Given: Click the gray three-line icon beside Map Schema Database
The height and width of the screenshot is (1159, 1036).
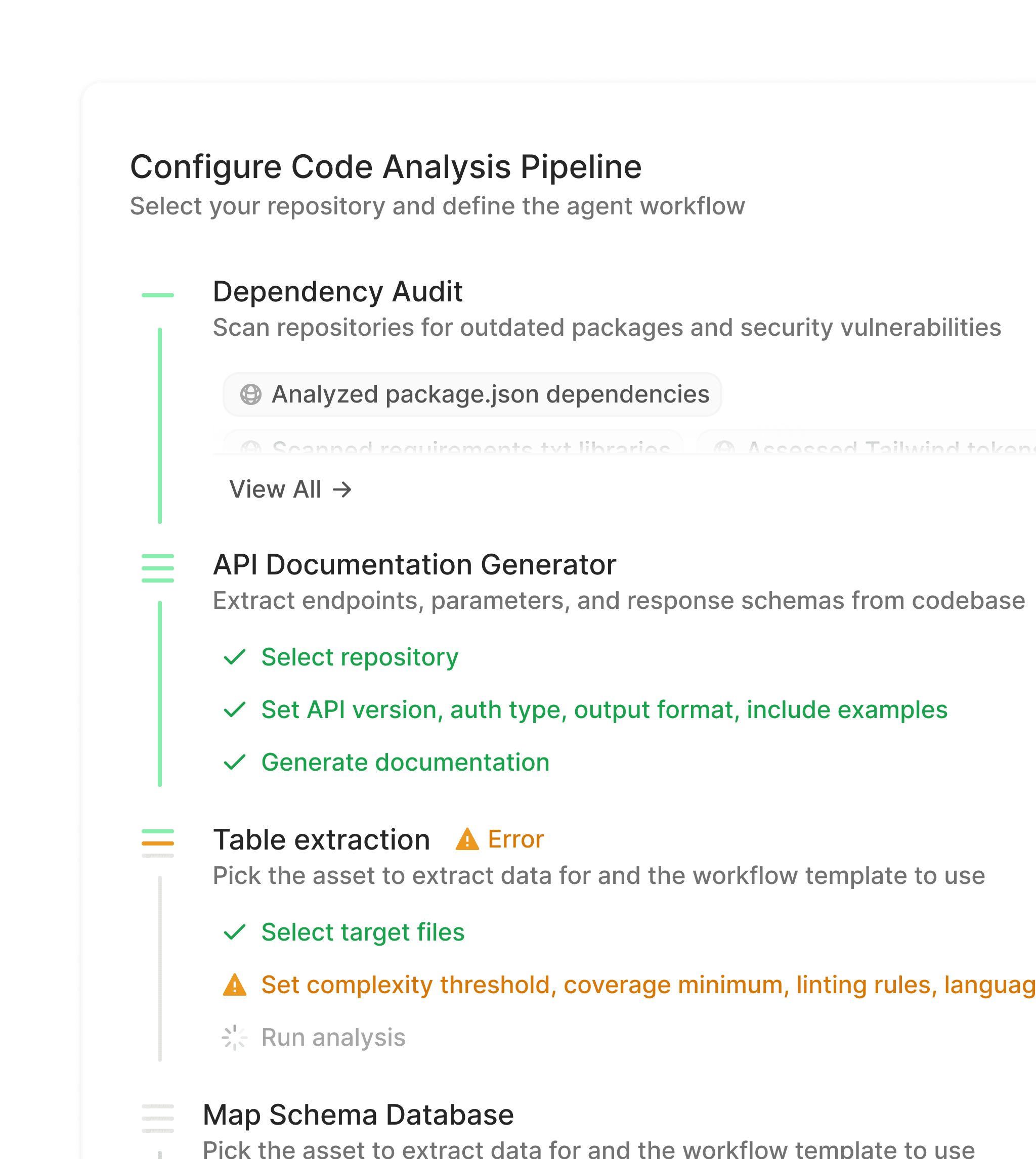Looking at the screenshot, I should click(x=158, y=1118).
